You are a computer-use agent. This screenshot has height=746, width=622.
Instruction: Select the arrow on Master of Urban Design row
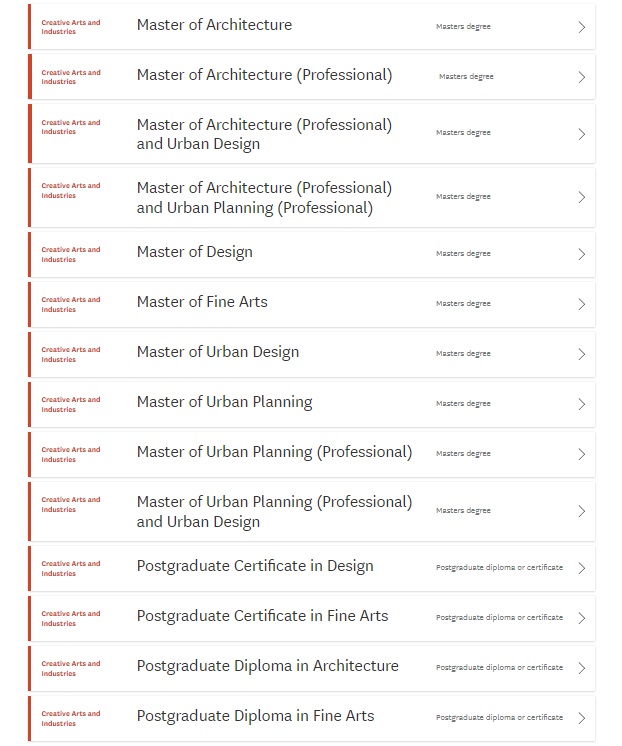click(582, 354)
